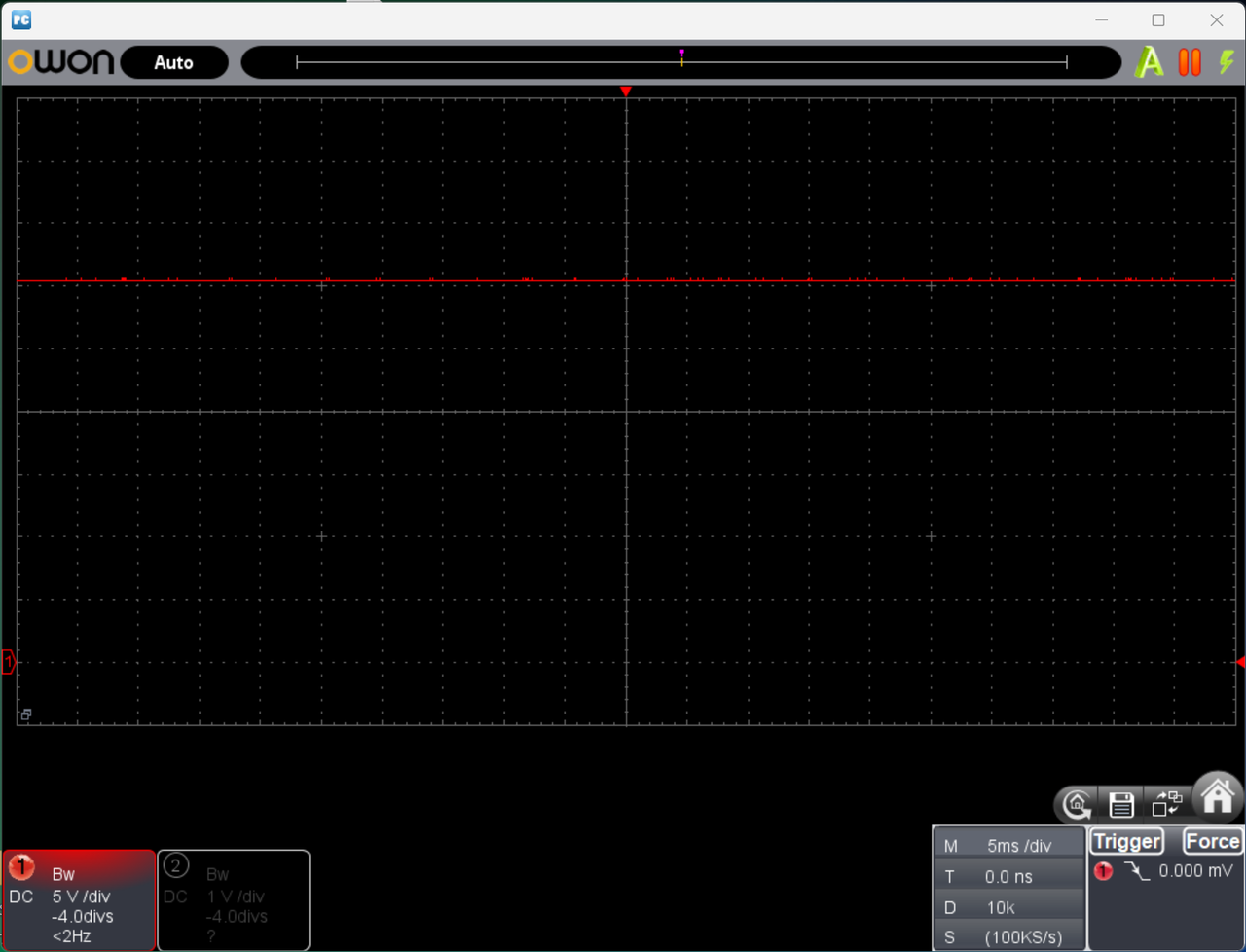Viewport: 1246px width, 952px height.
Task: Click the floppy disk save icon
Action: pos(1121,804)
